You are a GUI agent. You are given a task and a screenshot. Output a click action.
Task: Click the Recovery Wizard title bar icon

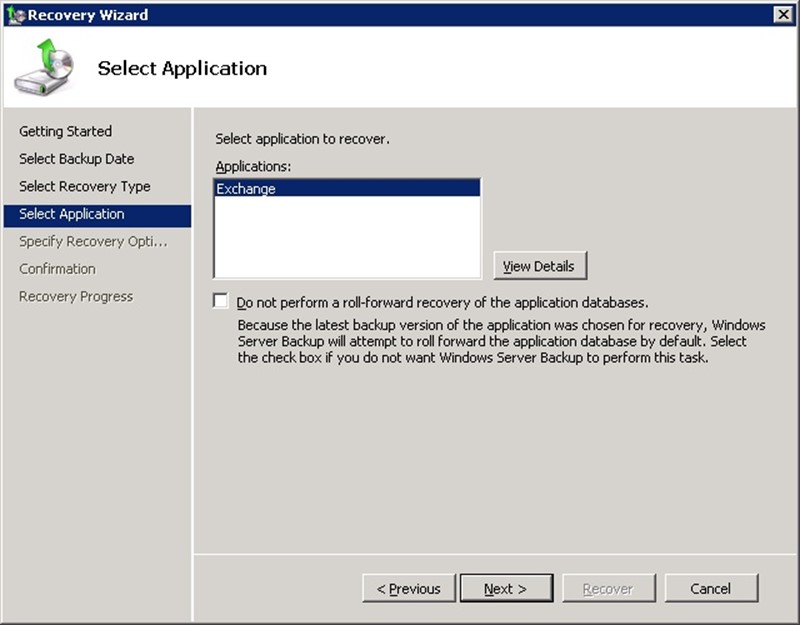[x=14, y=15]
